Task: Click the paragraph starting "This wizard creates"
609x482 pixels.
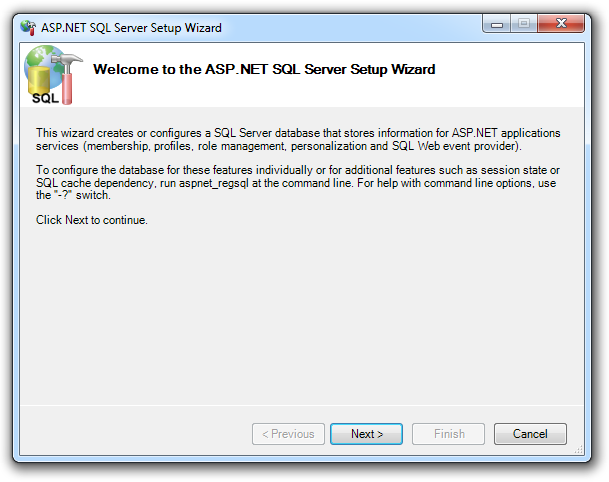Action: point(298,139)
